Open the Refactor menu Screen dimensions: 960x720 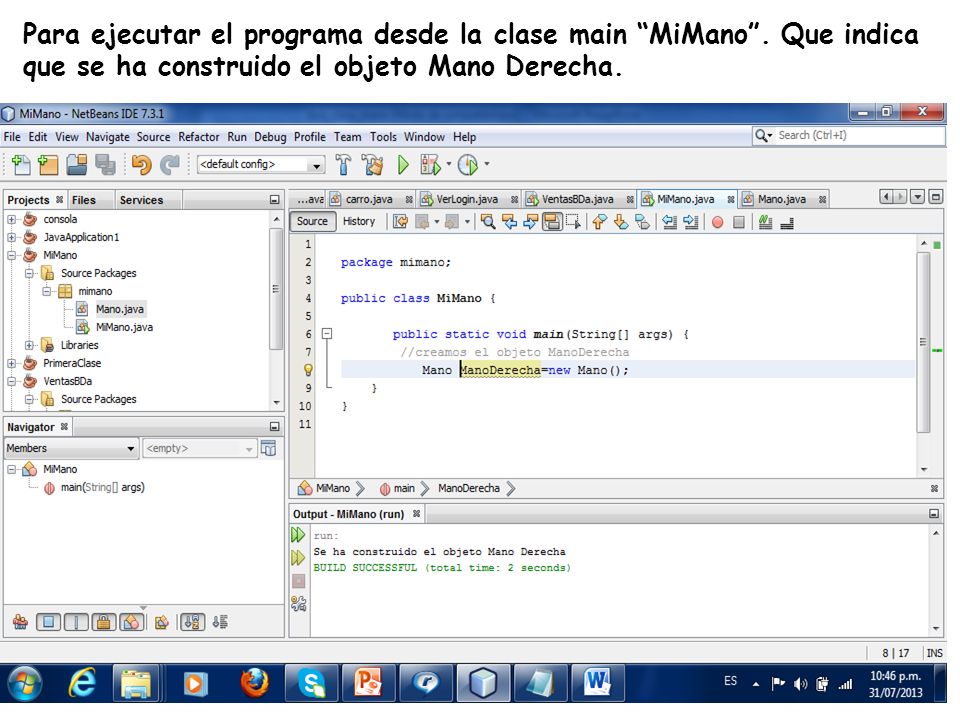click(x=198, y=137)
